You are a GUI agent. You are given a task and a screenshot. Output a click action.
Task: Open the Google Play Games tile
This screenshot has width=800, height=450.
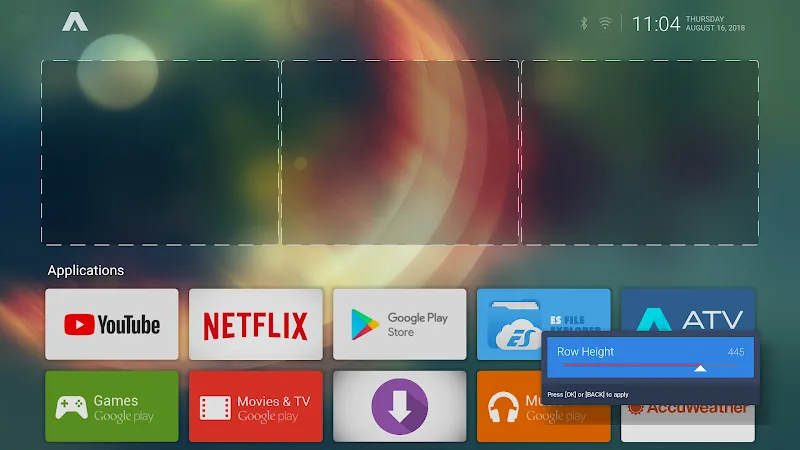point(112,407)
